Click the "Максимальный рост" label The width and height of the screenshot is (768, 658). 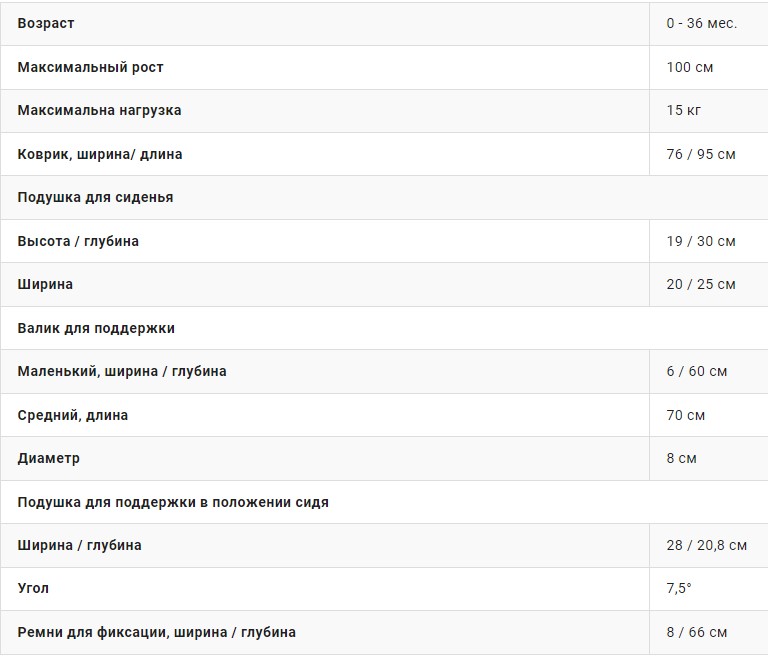(x=90, y=67)
